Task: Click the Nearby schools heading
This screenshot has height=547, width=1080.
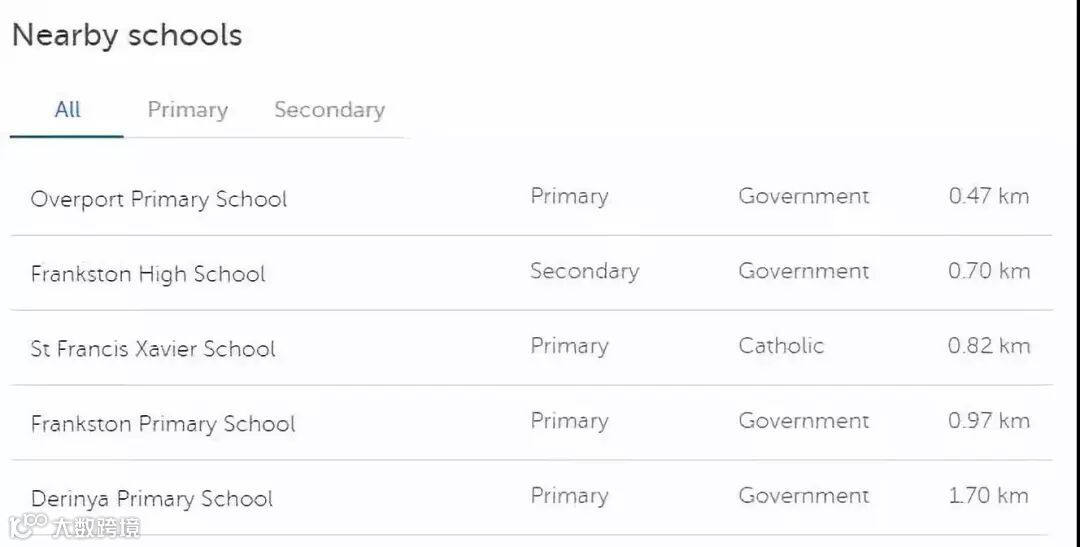Action: coord(127,35)
